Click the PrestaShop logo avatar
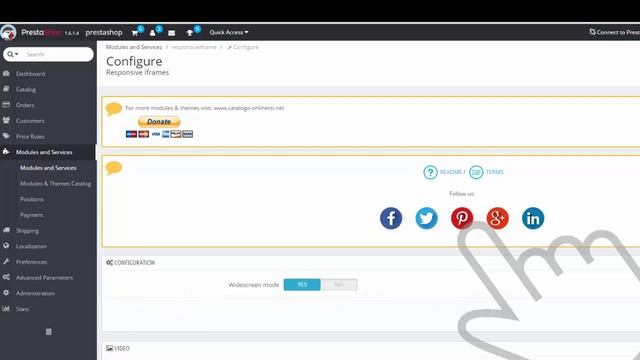This screenshot has width=640, height=360. (8, 32)
